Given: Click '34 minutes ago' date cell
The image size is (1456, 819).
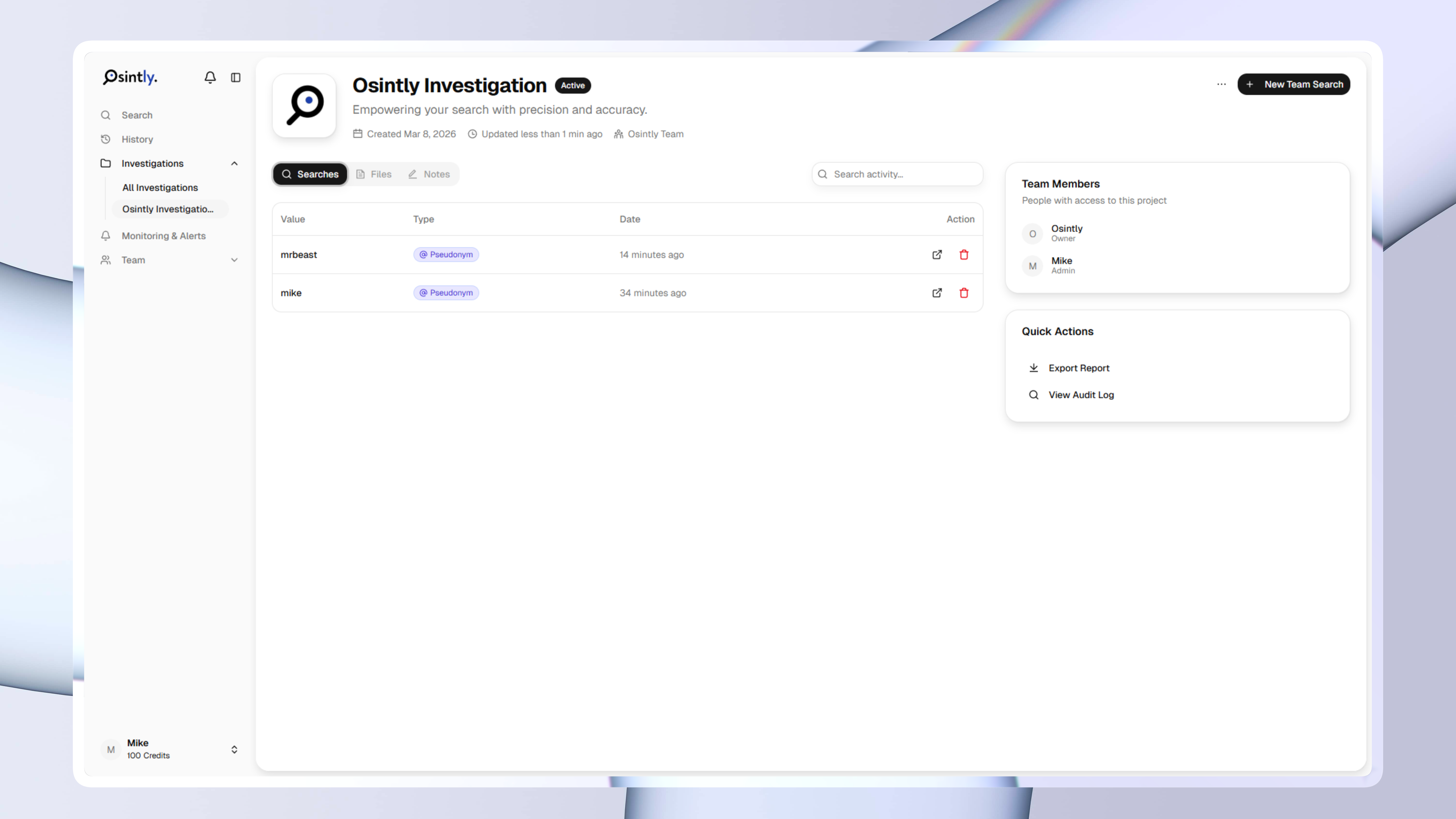Looking at the screenshot, I should click(653, 293).
